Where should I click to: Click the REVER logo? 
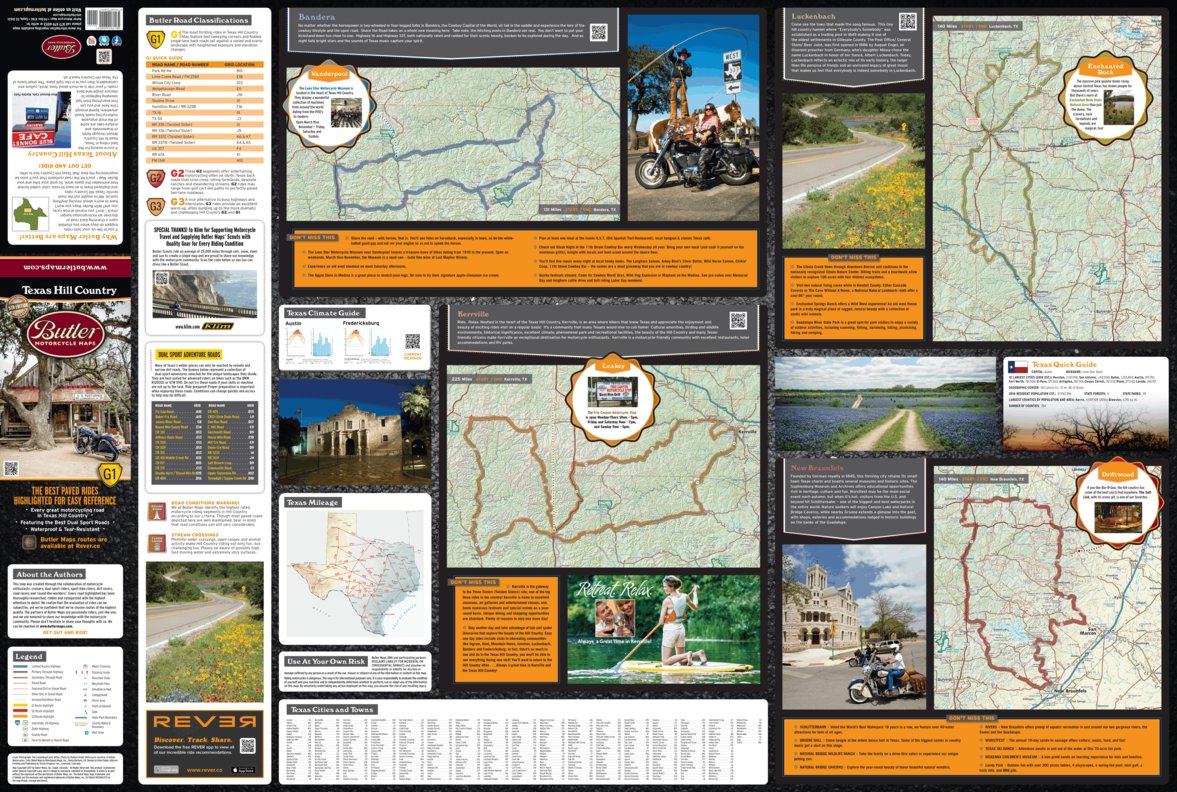pos(205,721)
